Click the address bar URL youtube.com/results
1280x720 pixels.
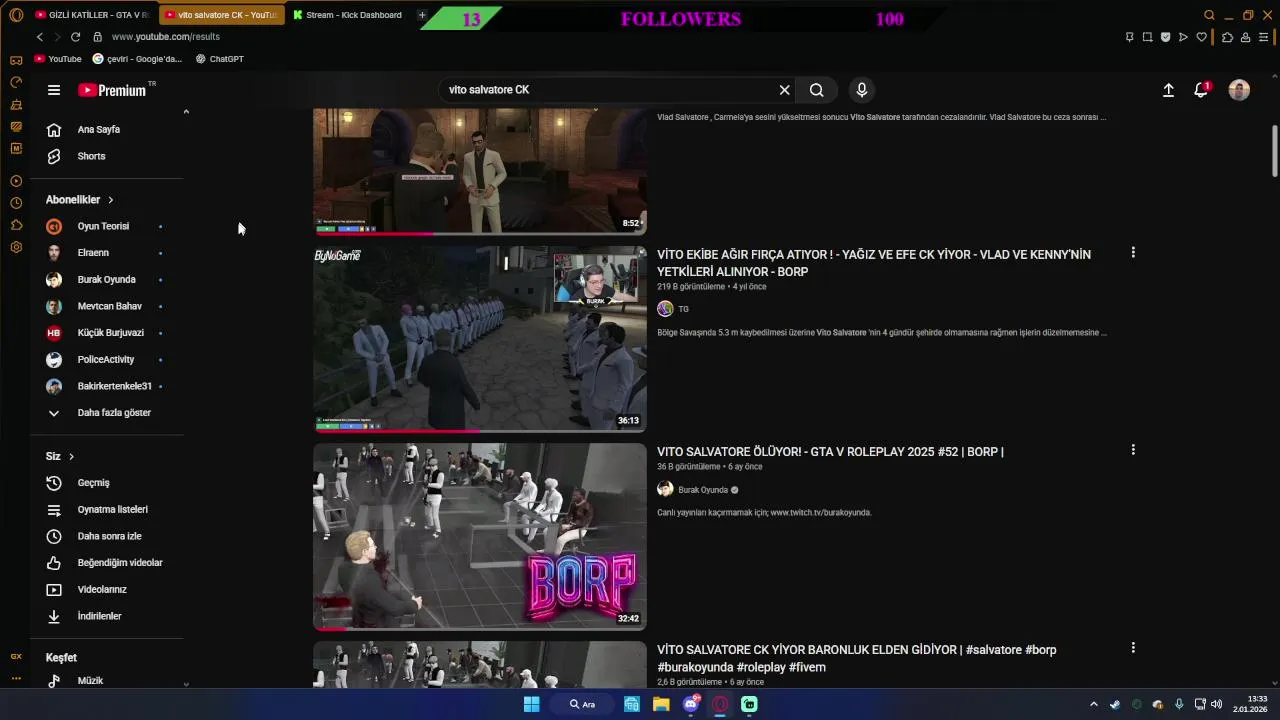(166, 37)
